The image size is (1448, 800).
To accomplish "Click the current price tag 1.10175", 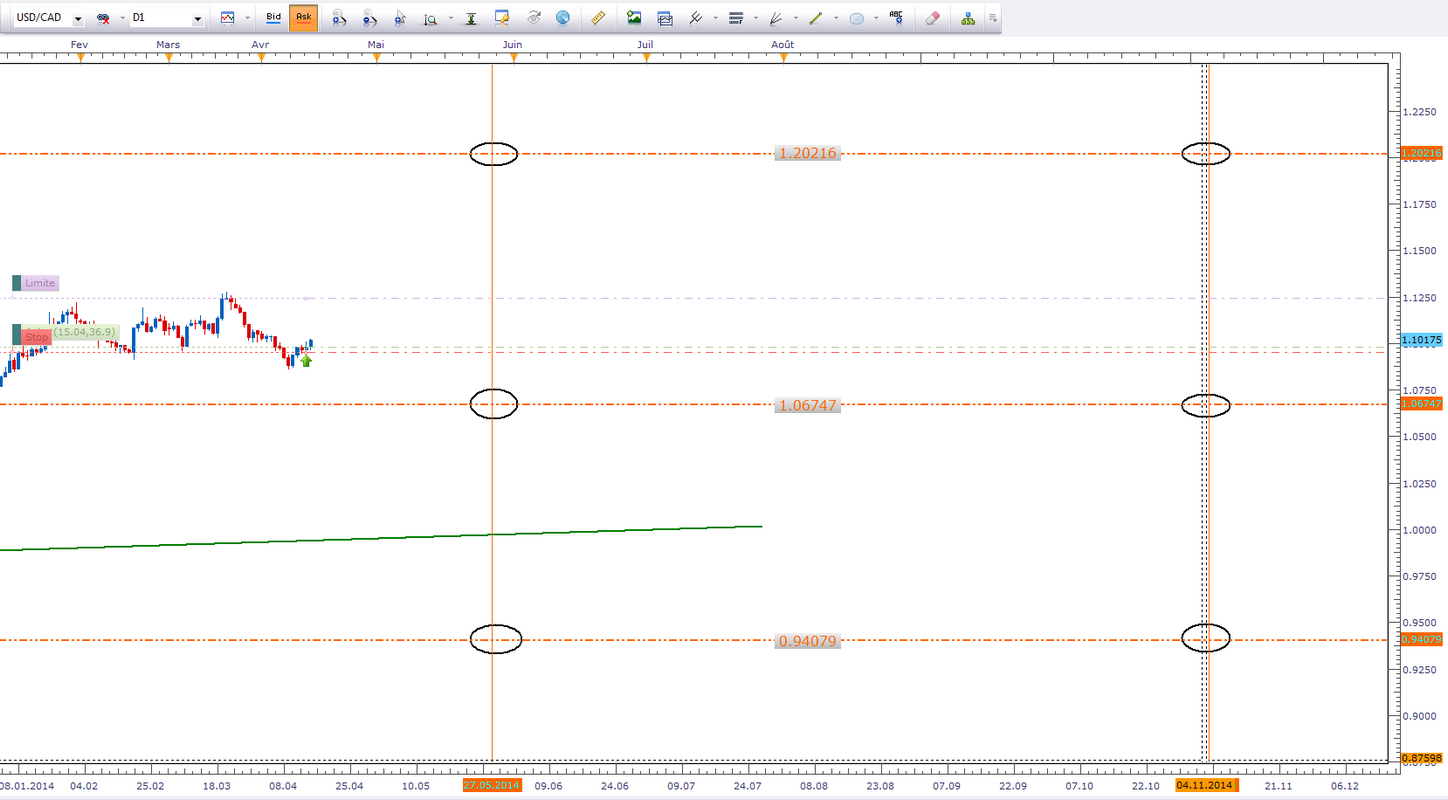I will [1421, 341].
